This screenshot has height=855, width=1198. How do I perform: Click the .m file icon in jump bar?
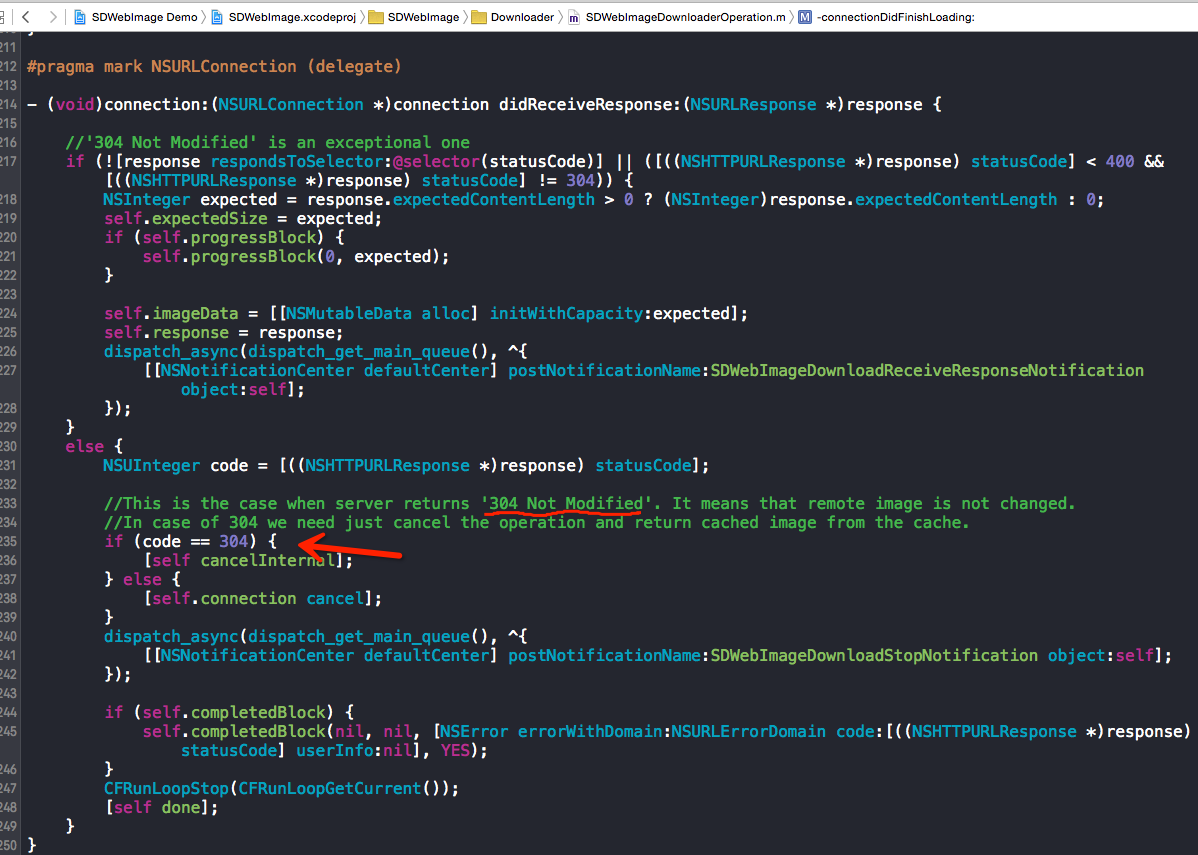573,17
